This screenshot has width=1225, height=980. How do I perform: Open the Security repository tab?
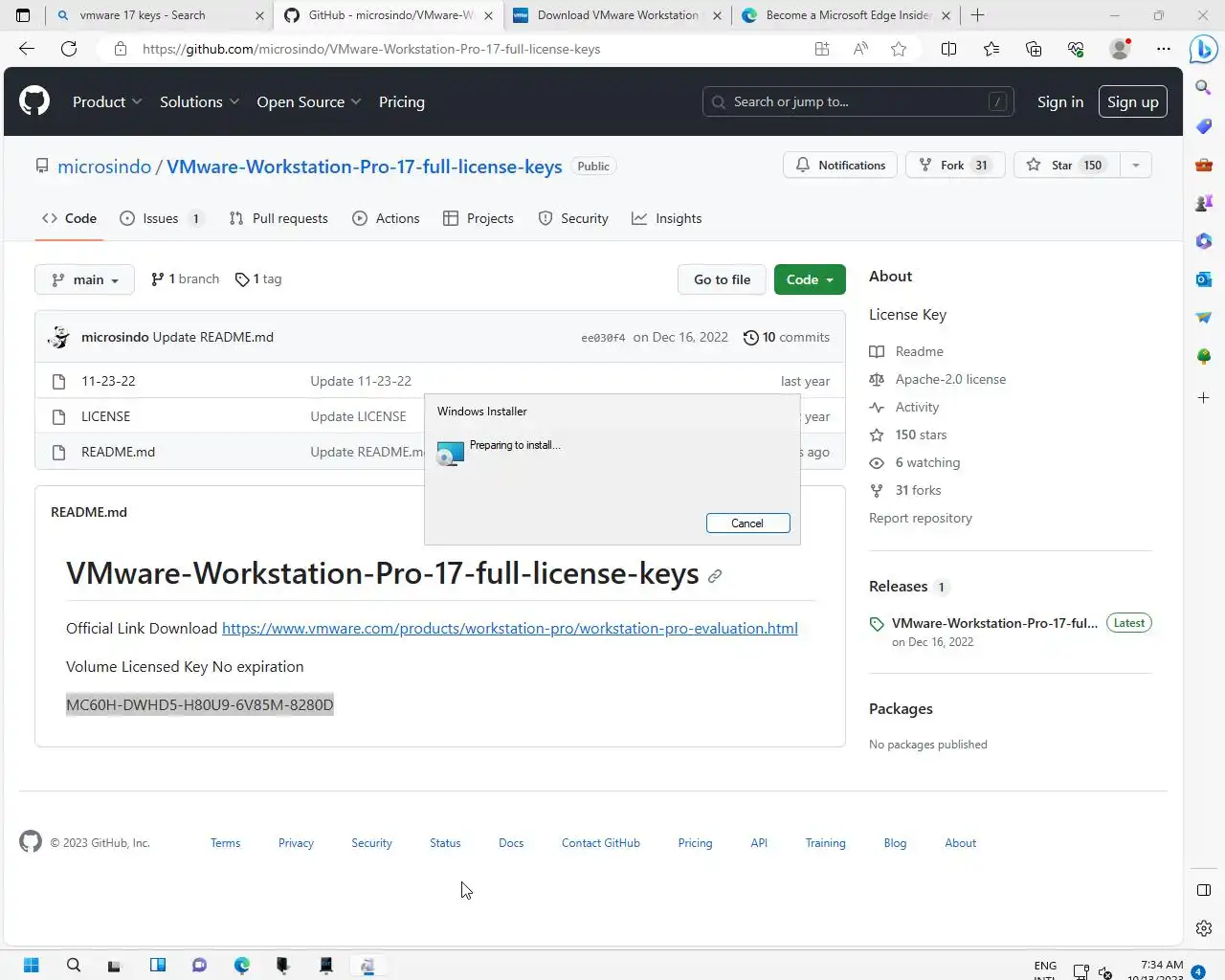[x=573, y=218]
